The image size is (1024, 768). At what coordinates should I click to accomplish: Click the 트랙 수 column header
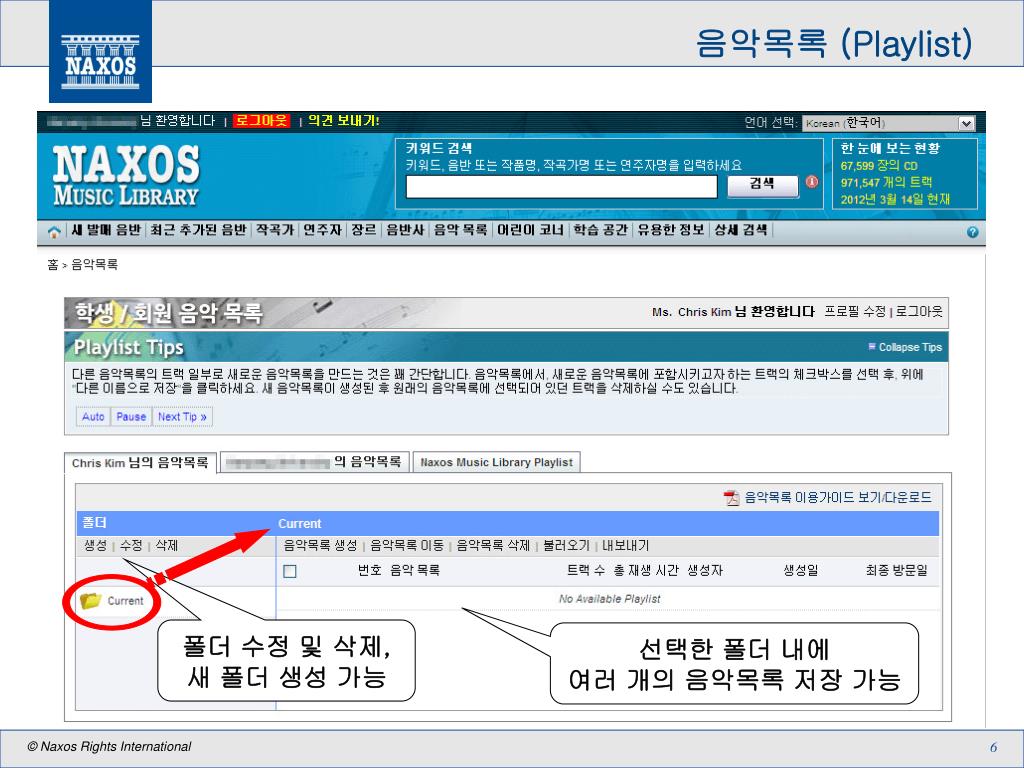point(584,571)
